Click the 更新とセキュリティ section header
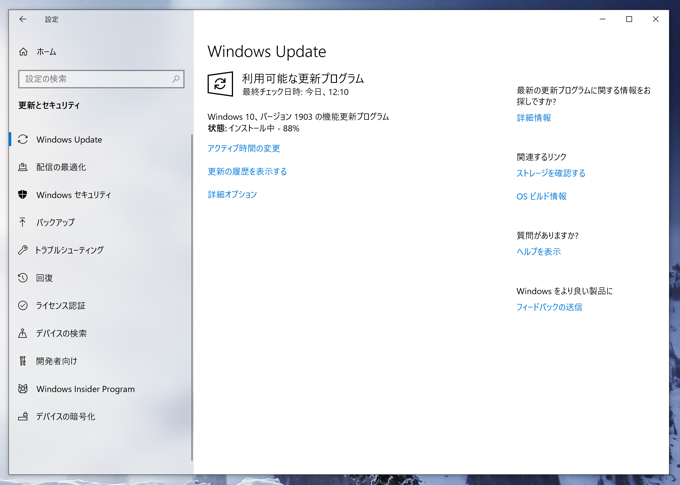The height and width of the screenshot is (485, 680). [x=49, y=105]
